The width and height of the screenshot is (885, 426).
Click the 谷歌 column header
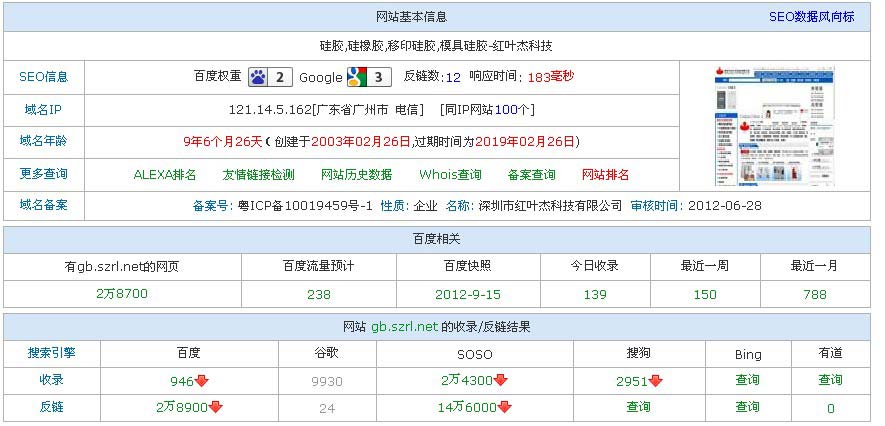coord(327,353)
